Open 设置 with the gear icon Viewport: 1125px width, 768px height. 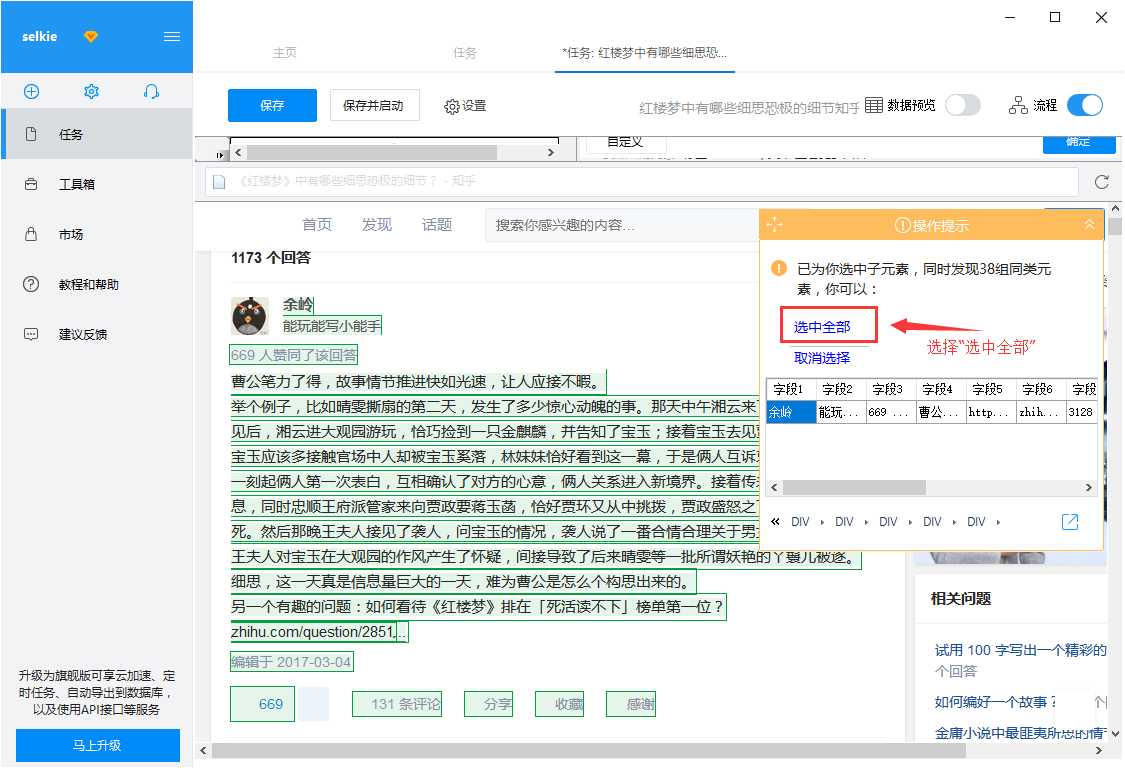[x=465, y=106]
